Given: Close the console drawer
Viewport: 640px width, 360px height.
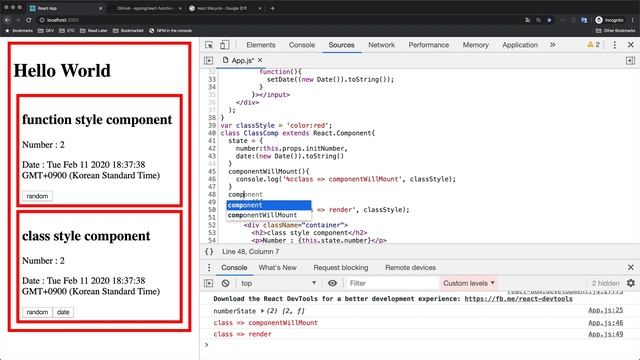Looking at the screenshot, I should click(x=631, y=267).
